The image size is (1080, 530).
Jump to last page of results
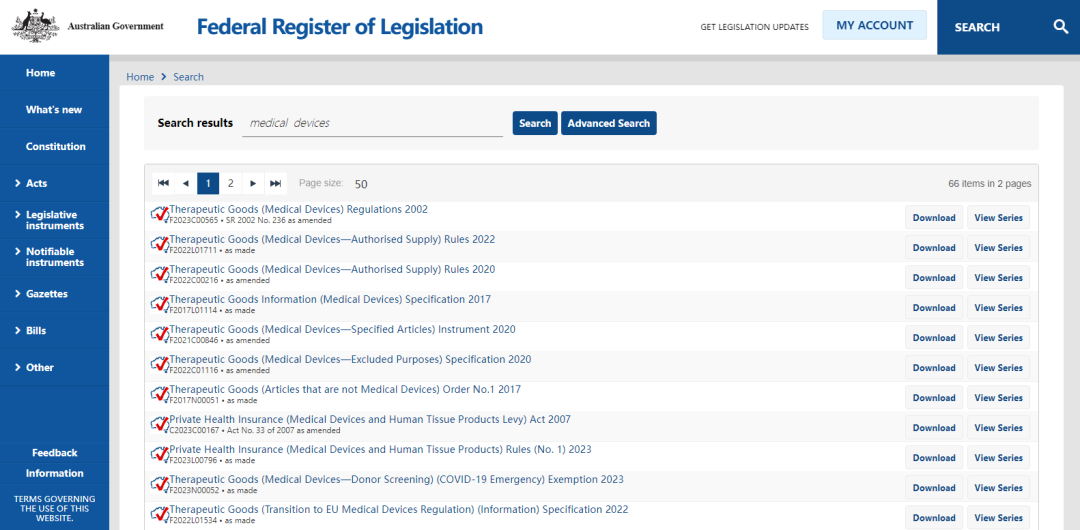[x=276, y=183]
